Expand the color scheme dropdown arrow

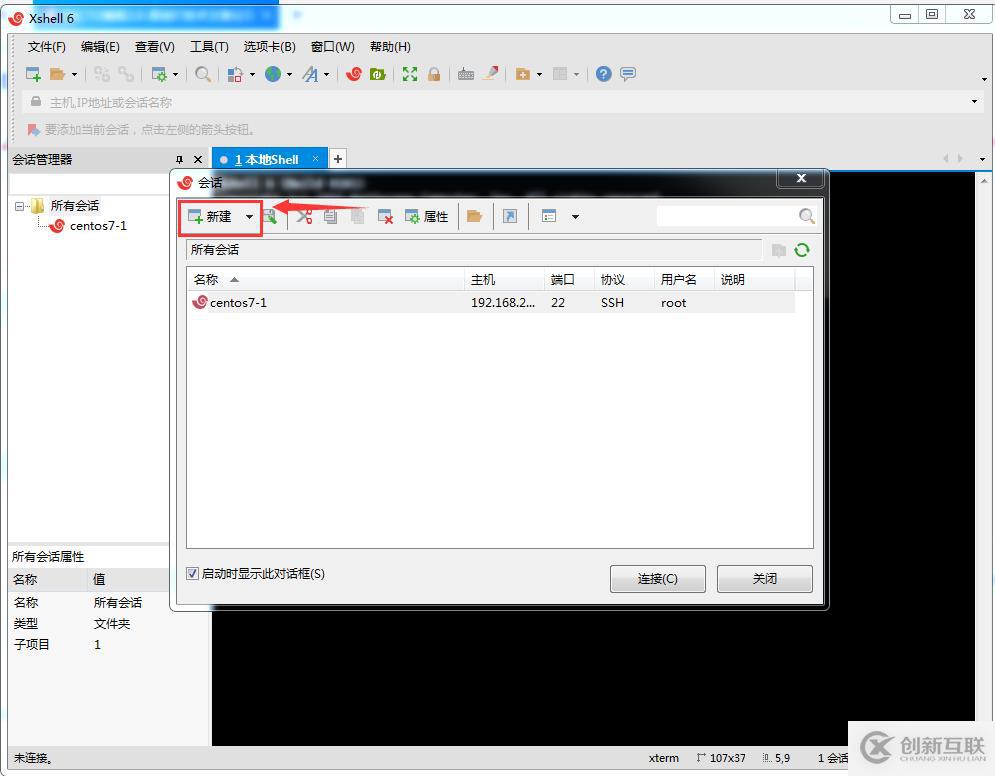click(252, 75)
